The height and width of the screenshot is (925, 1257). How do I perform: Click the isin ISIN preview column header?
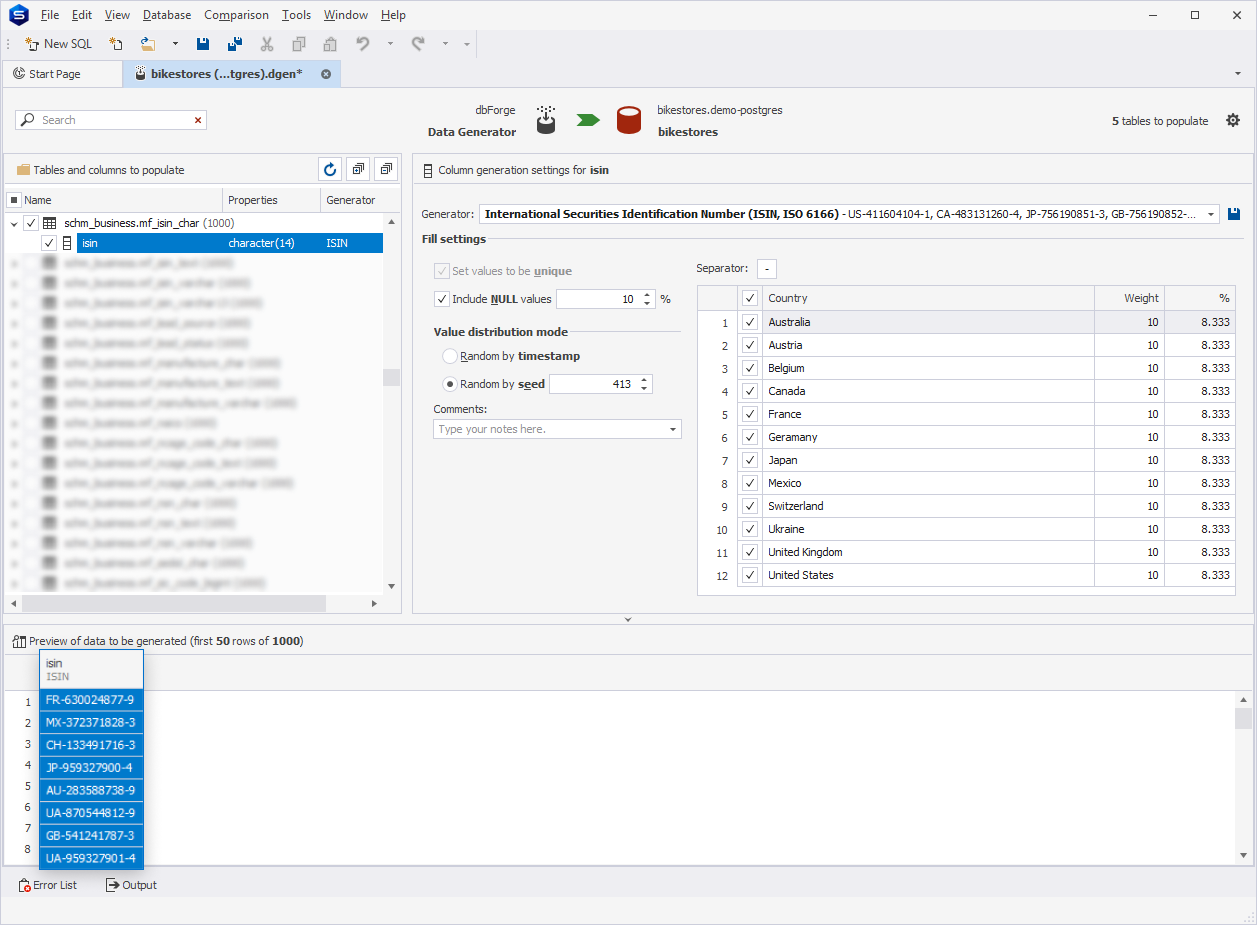point(91,670)
